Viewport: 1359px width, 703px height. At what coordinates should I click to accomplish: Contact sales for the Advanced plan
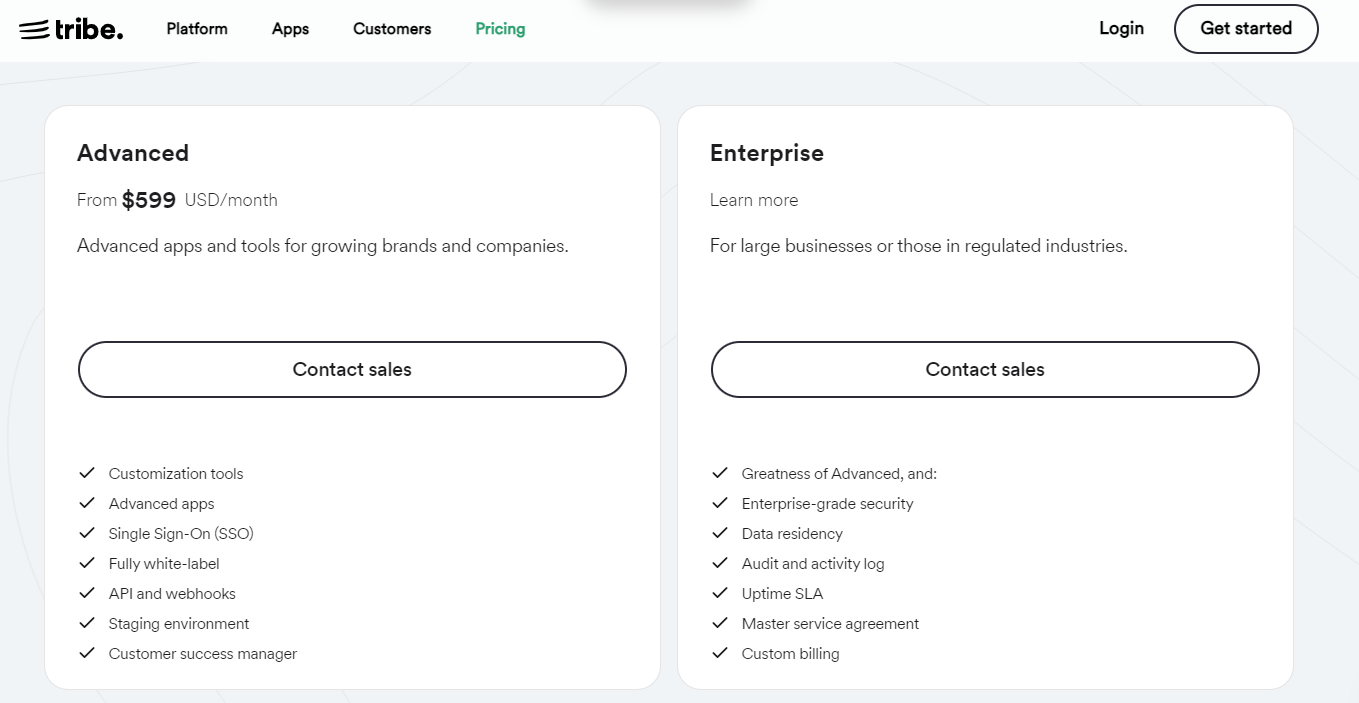pyautogui.click(x=352, y=369)
